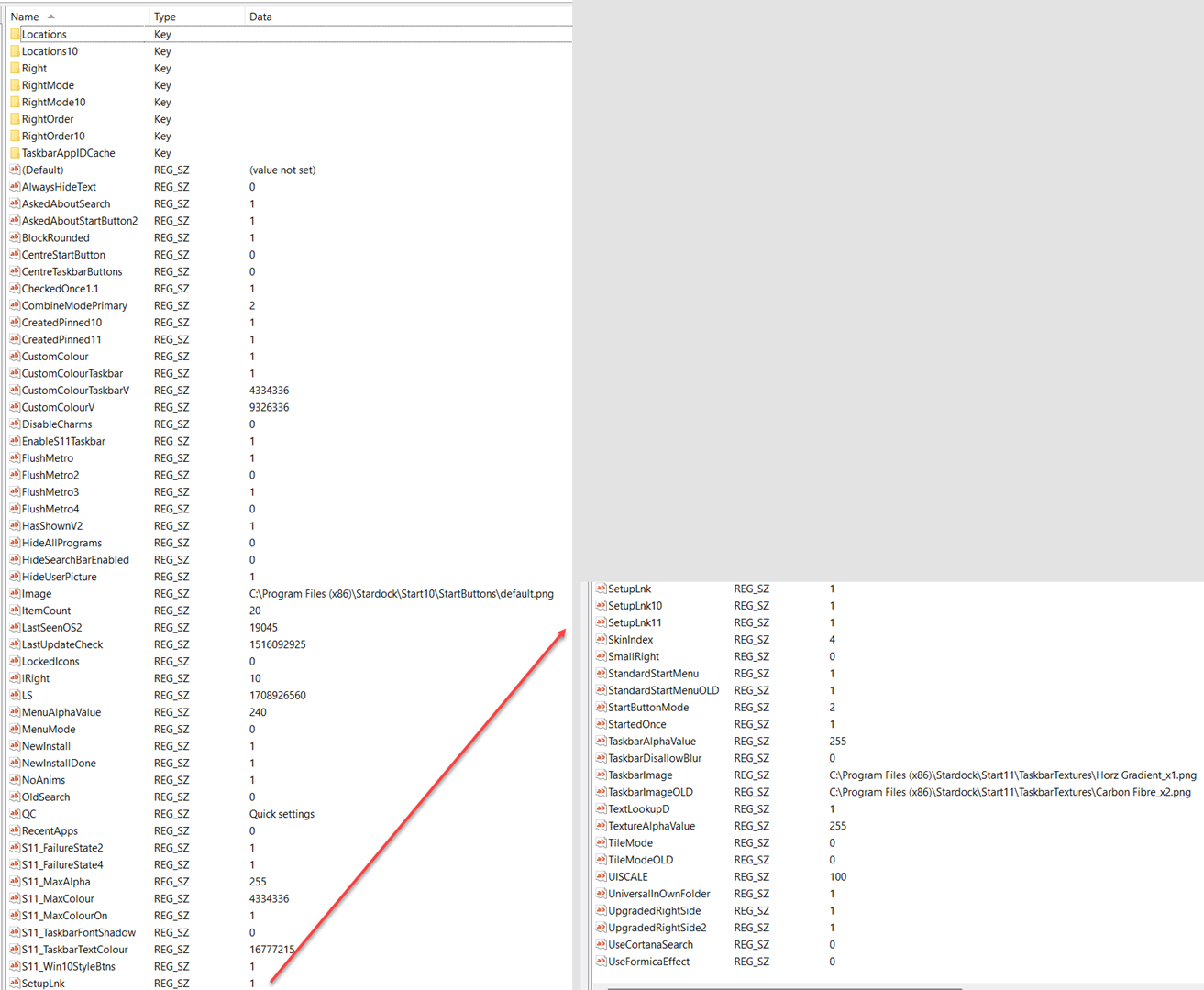
Task: Select the FlushMetro2 value name
Action: [50, 476]
